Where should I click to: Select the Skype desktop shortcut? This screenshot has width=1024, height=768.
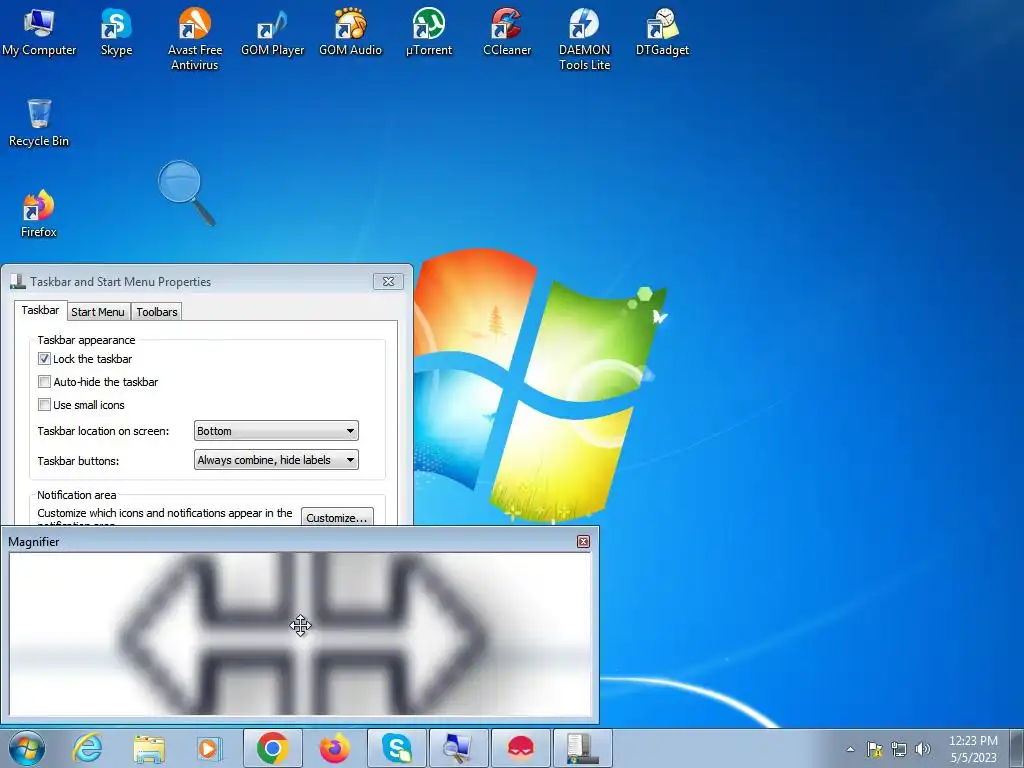pos(116,32)
